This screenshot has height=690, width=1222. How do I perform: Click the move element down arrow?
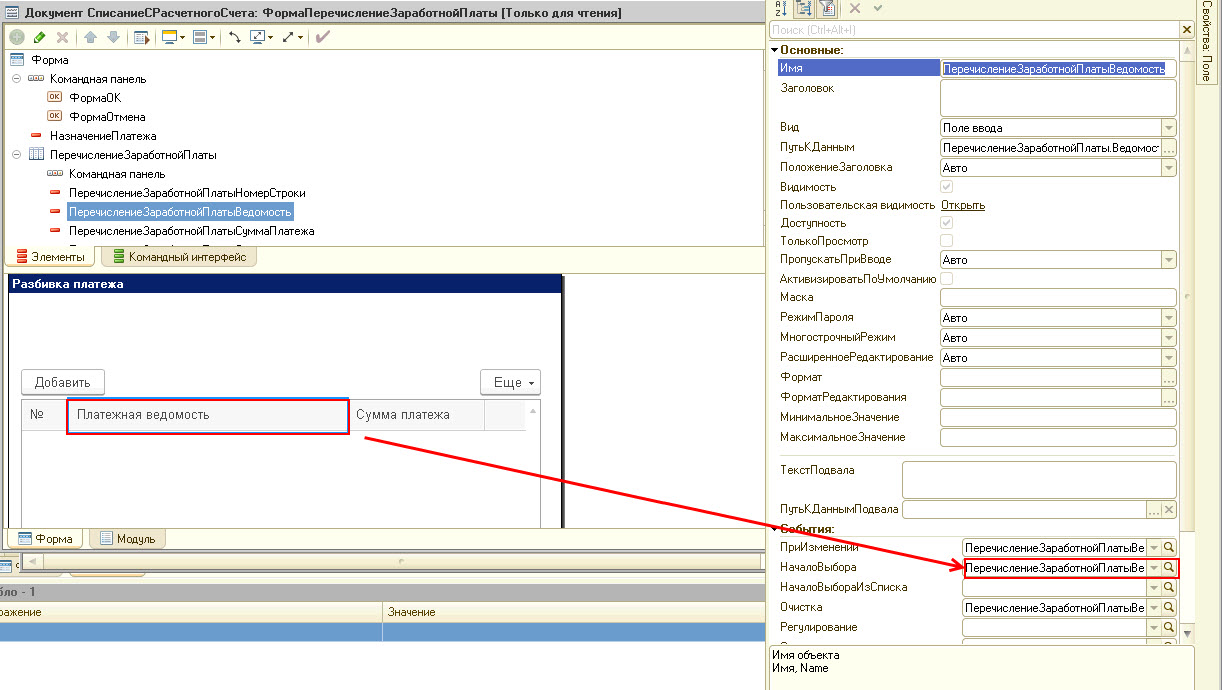(x=113, y=37)
